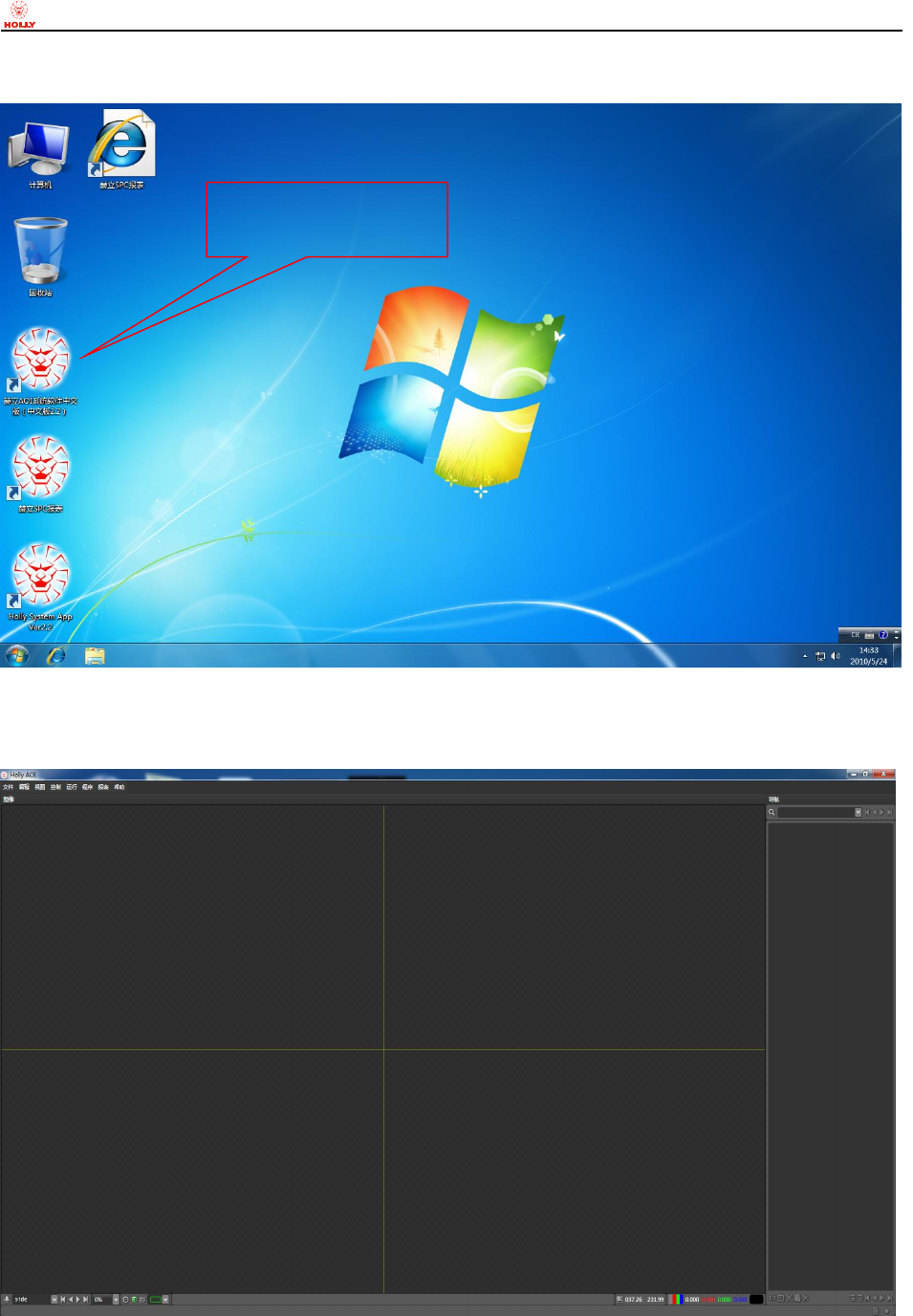Click the clock icon in bottom toolbar
The width and height of the screenshot is (913, 1316).
click(x=125, y=1299)
